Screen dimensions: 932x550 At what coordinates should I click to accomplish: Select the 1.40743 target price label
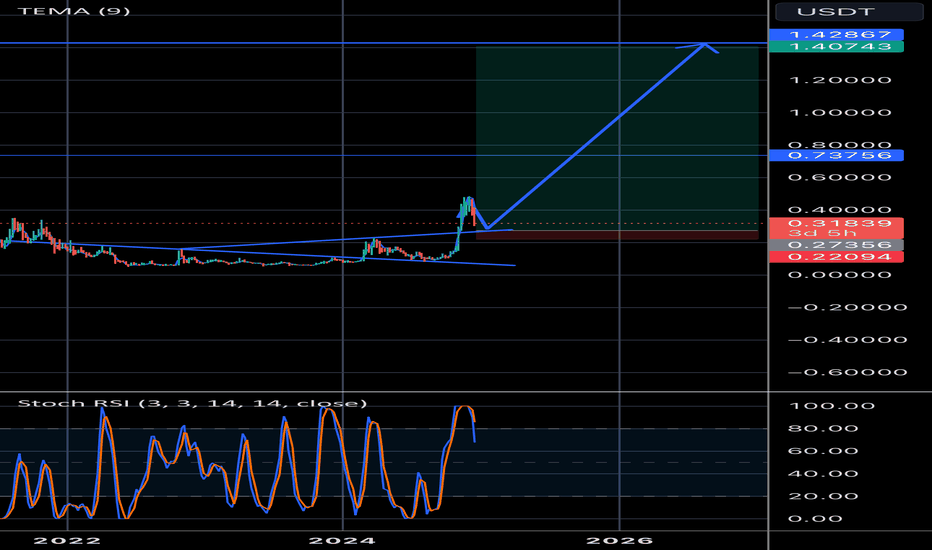(x=836, y=46)
